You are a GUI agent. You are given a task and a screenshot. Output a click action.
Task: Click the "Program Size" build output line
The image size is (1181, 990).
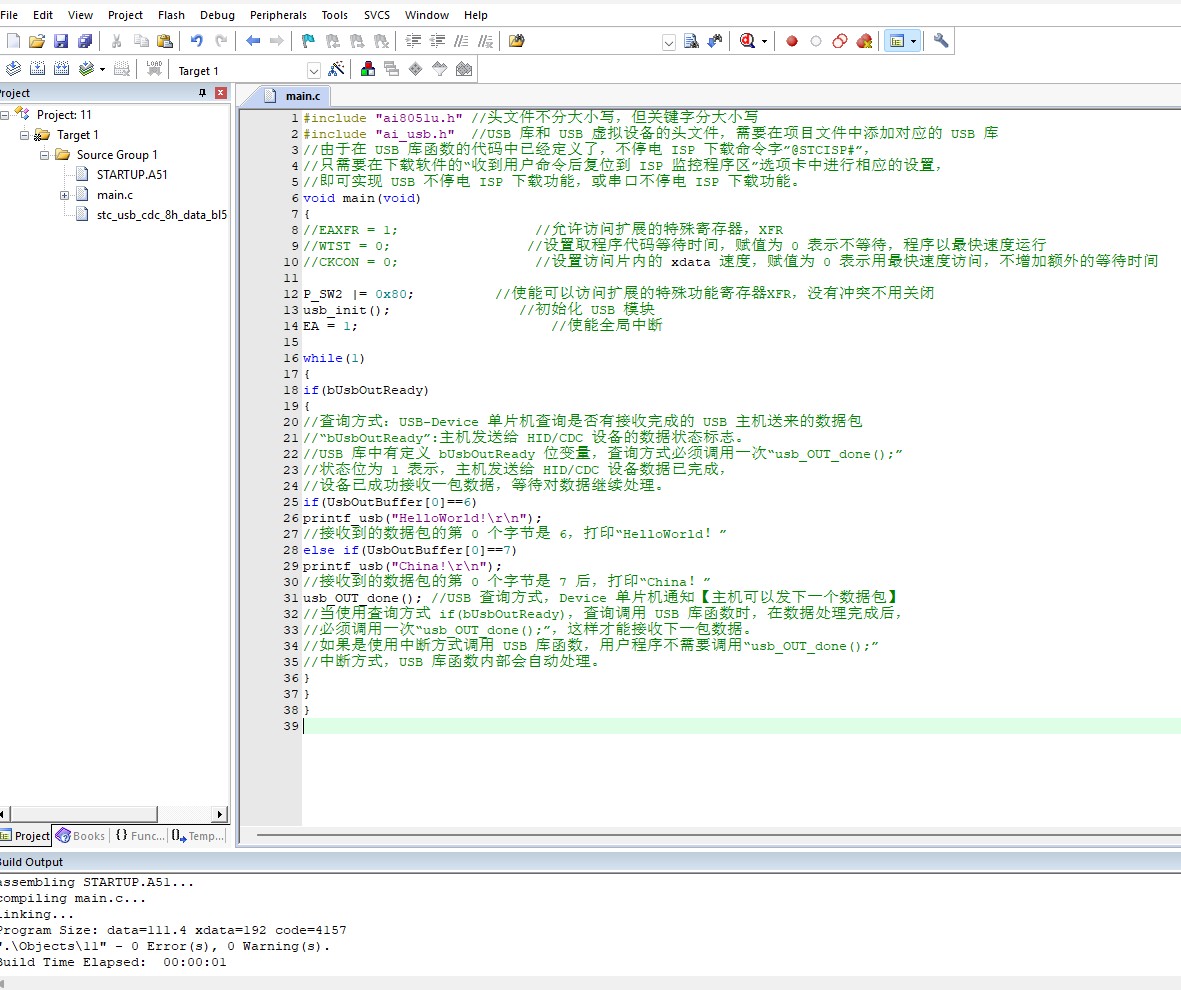(x=173, y=930)
